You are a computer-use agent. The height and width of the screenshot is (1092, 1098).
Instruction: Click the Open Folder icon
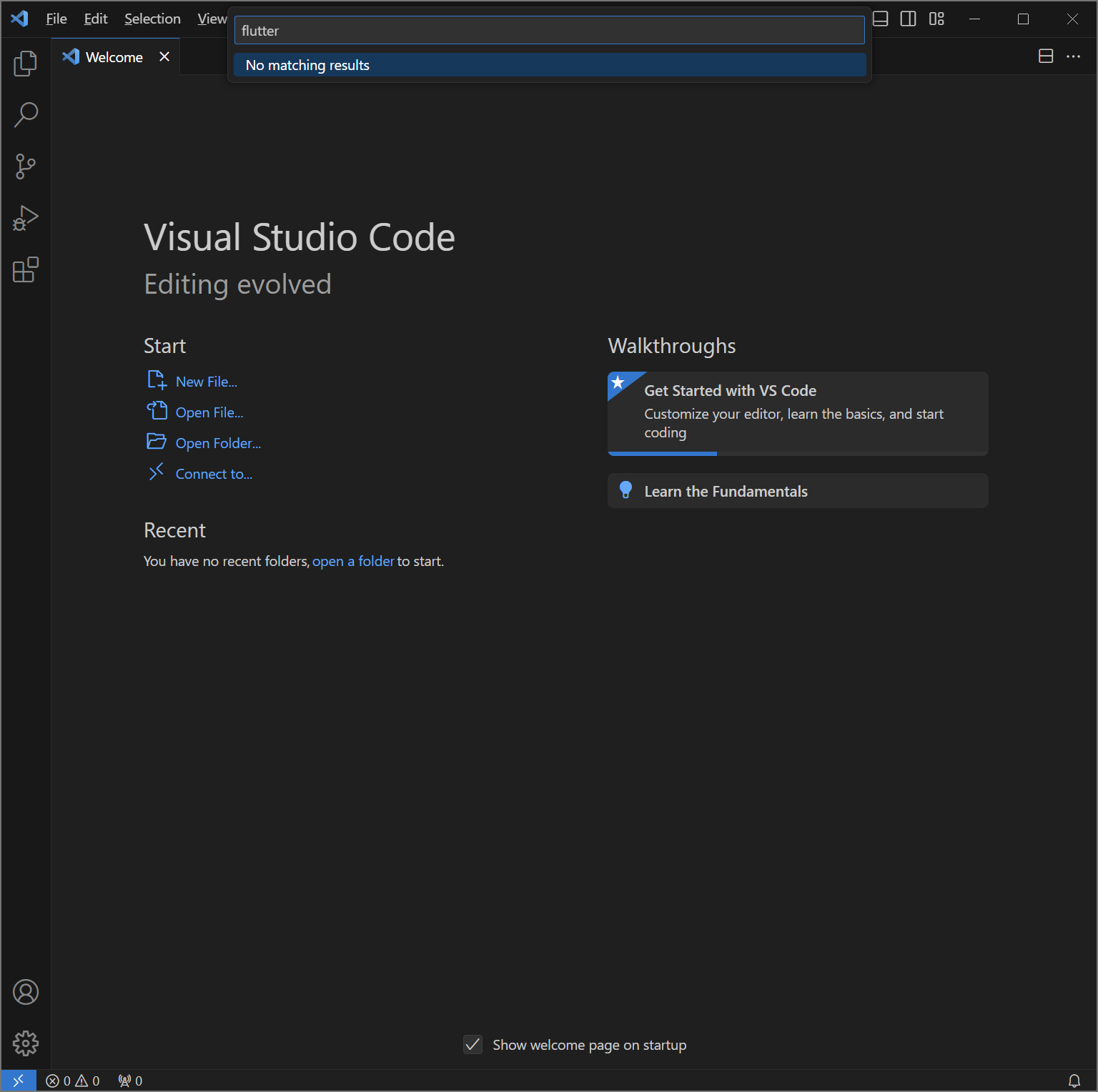157,442
